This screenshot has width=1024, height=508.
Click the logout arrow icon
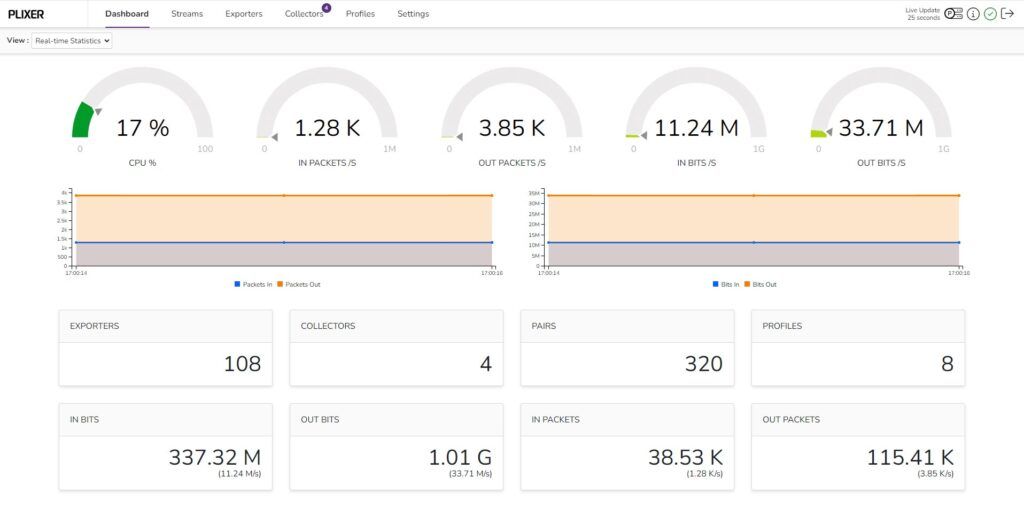[1007, 14]
